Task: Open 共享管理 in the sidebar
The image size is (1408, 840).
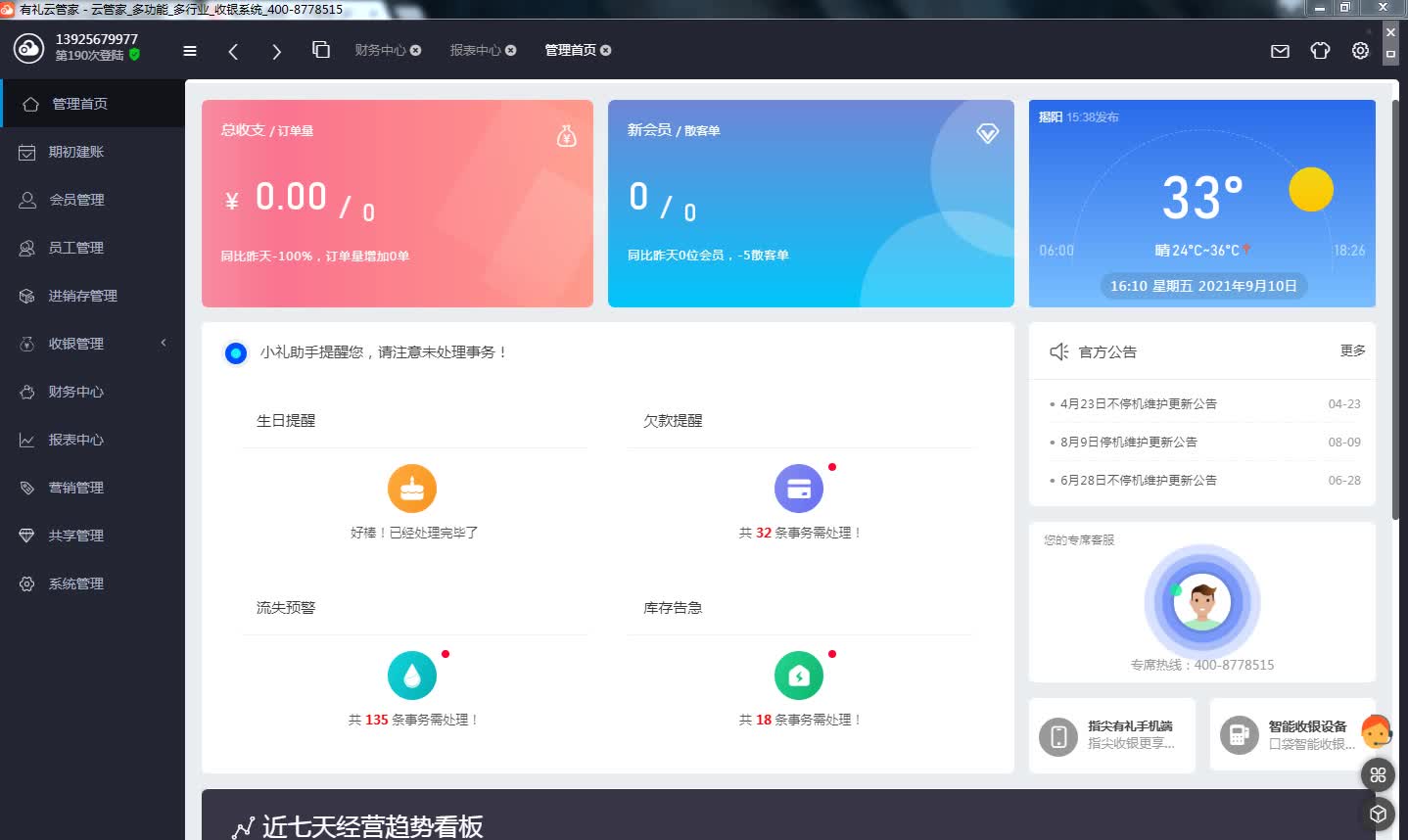Action: tap(92, 536)
